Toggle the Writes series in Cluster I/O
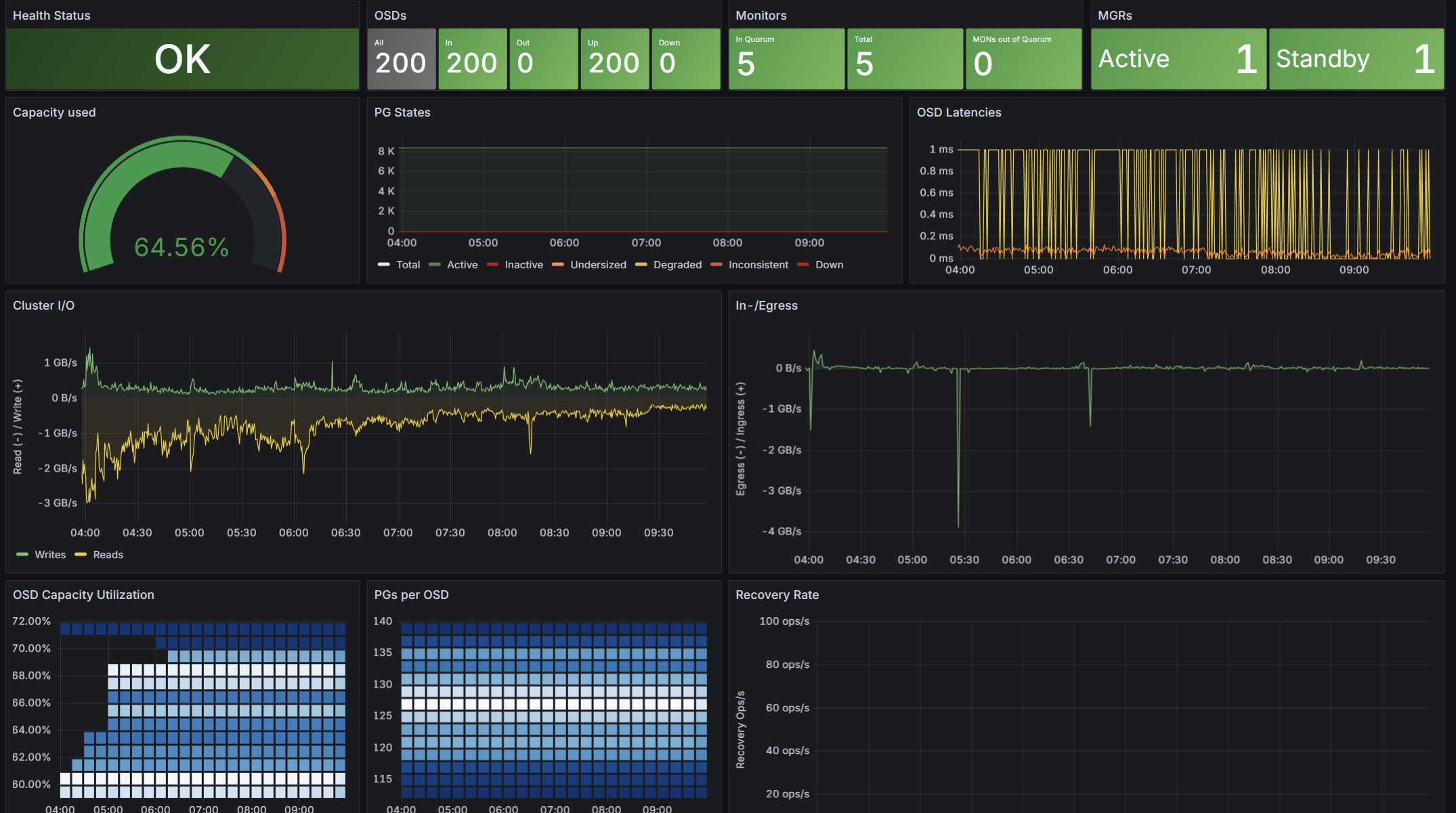 50,555
